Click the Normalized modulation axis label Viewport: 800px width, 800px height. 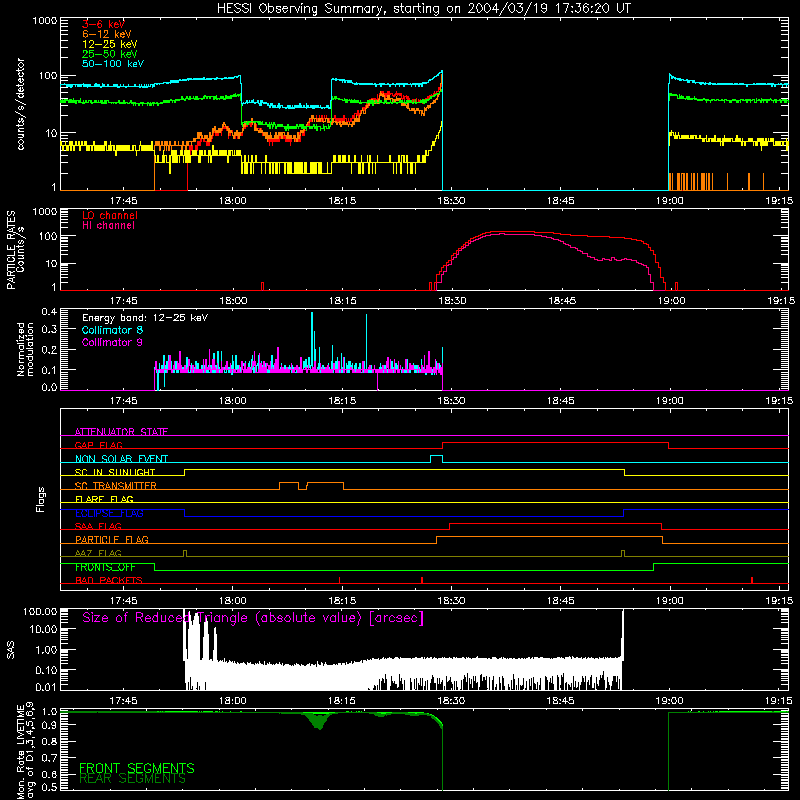coord(25,349)
